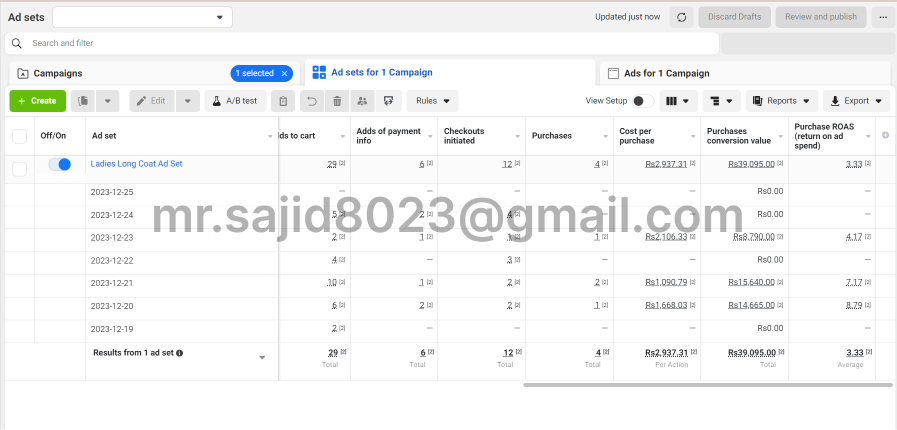Click the green Create button

coord(37,101)
